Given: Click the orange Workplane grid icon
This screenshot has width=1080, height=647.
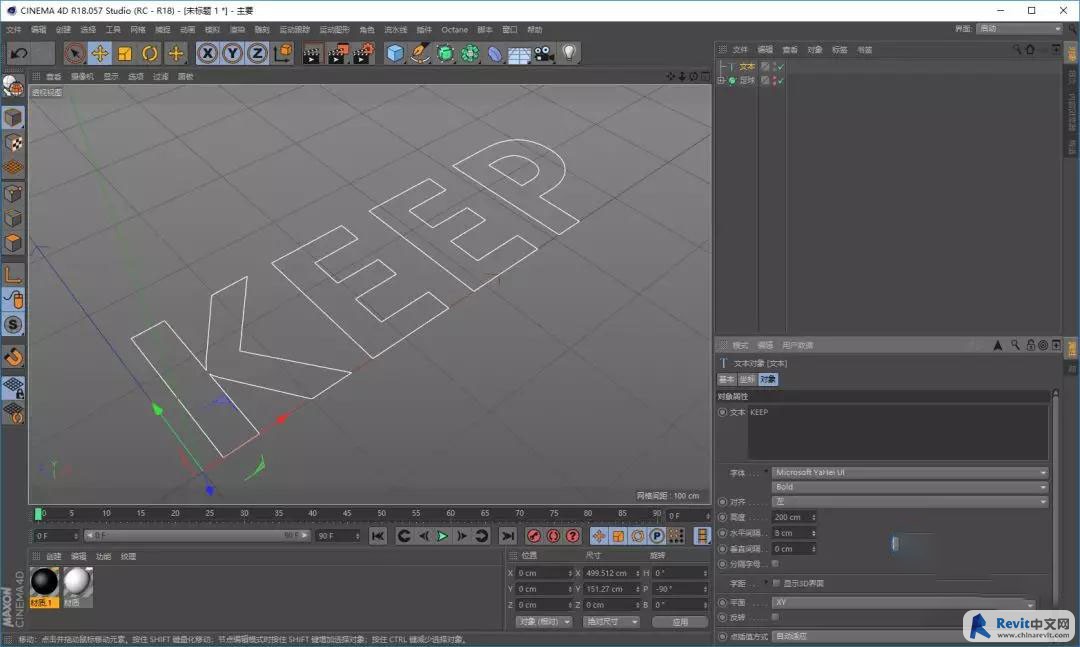Looking at the screenshot, I should [13, 167].
